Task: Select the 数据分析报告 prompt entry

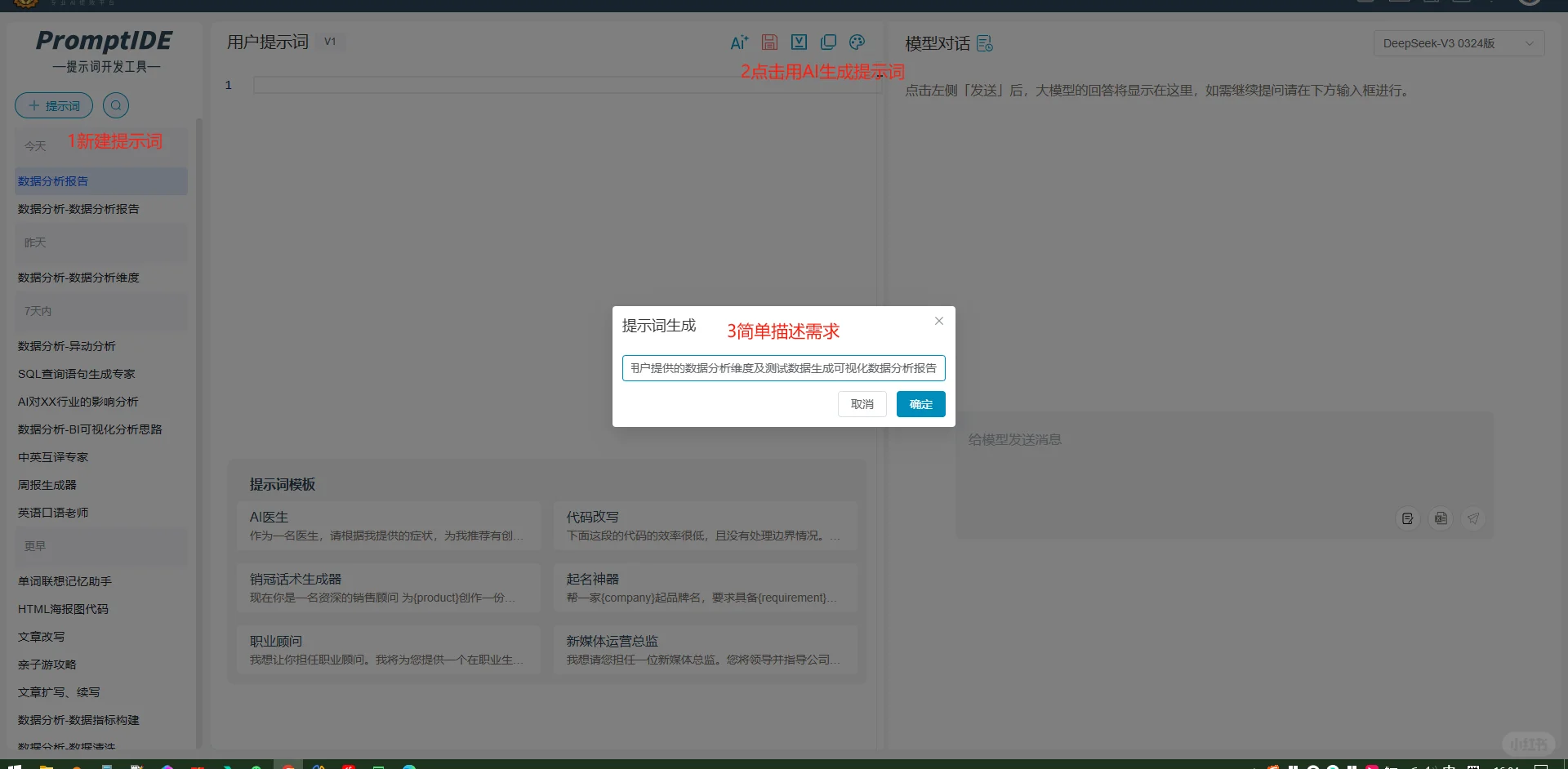Action: click(x=53, y=180)
